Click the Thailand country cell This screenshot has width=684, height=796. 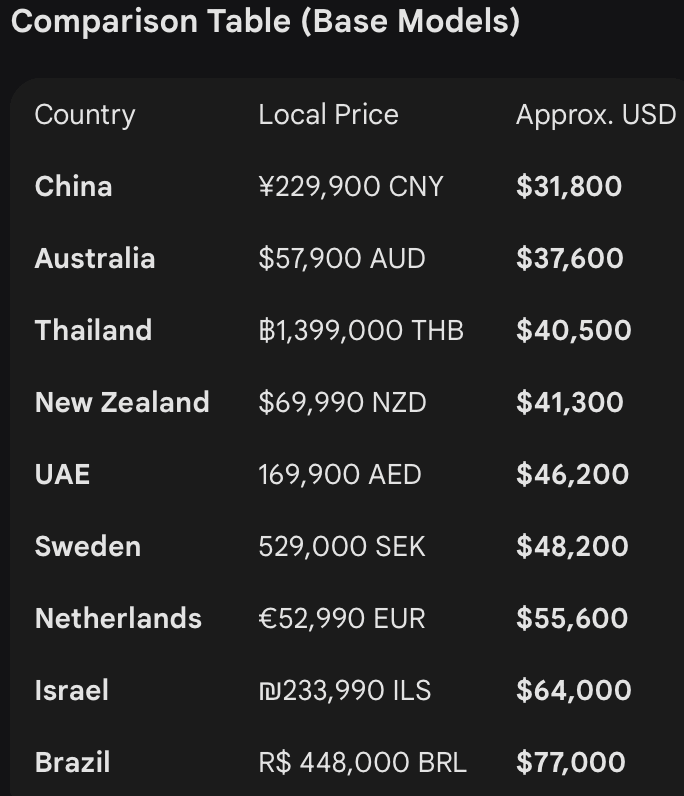point(93,331)
